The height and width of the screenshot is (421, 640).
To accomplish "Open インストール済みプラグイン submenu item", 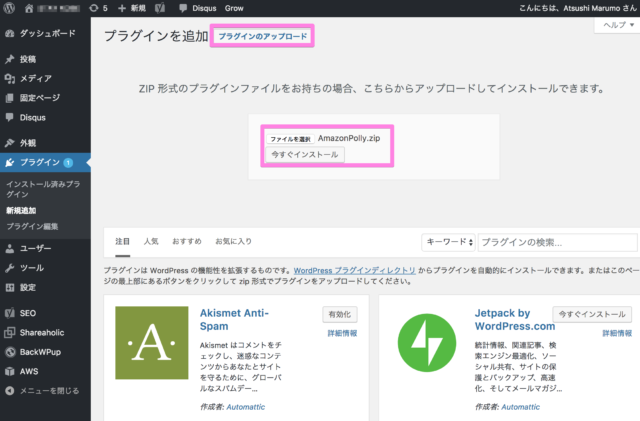I will (x=43, y=189).
